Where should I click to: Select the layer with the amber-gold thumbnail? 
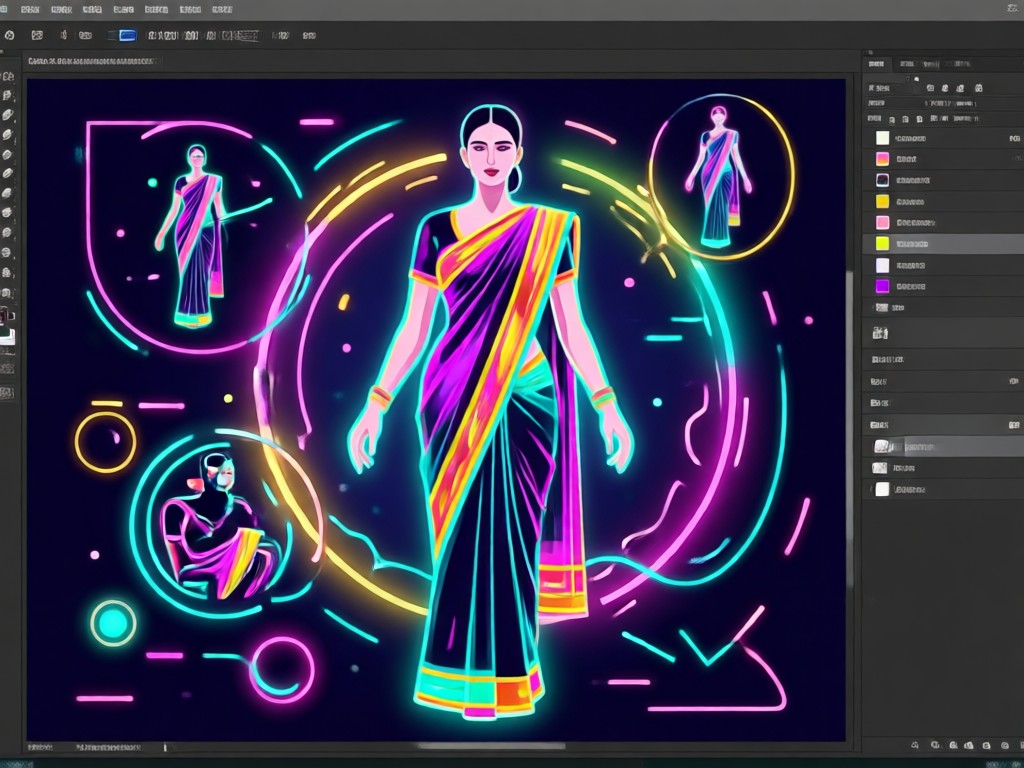pos(943,201)
